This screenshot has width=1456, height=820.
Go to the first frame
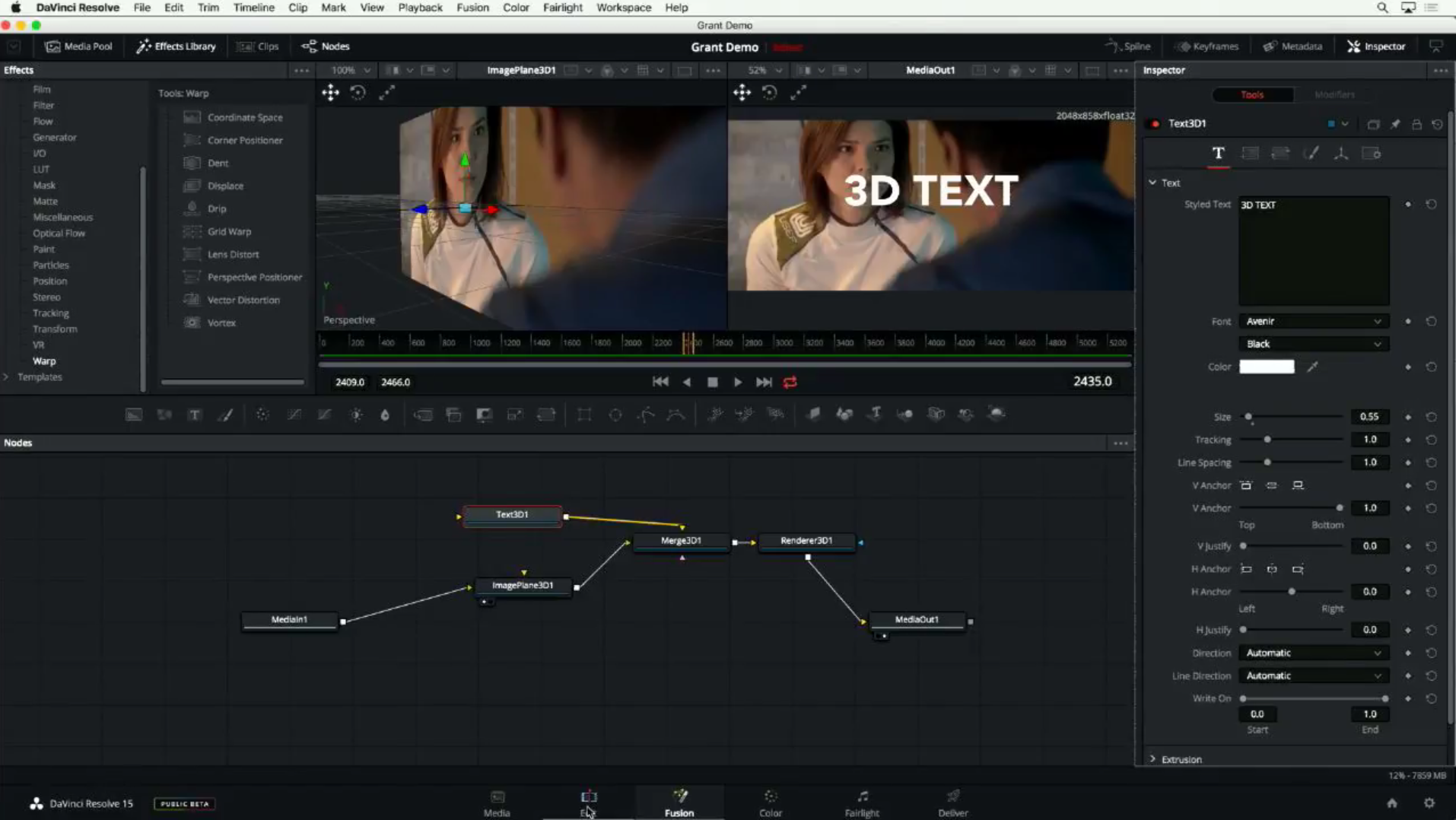660,382
